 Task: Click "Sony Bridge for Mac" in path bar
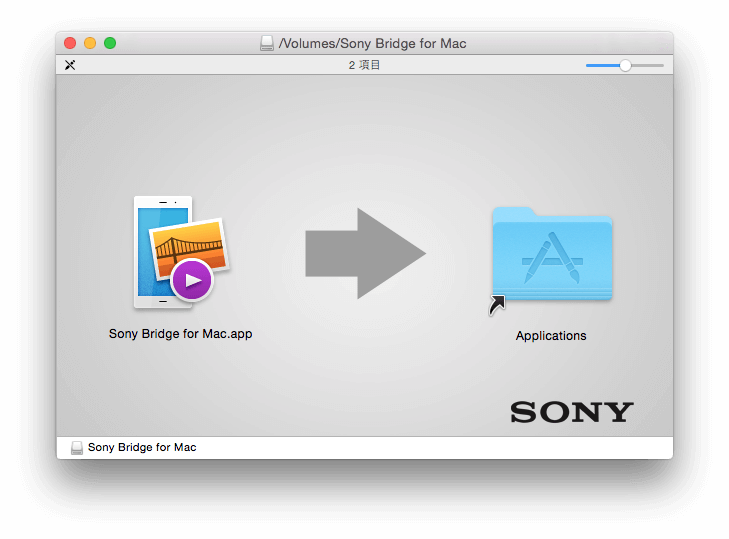[x=142, y=447]
